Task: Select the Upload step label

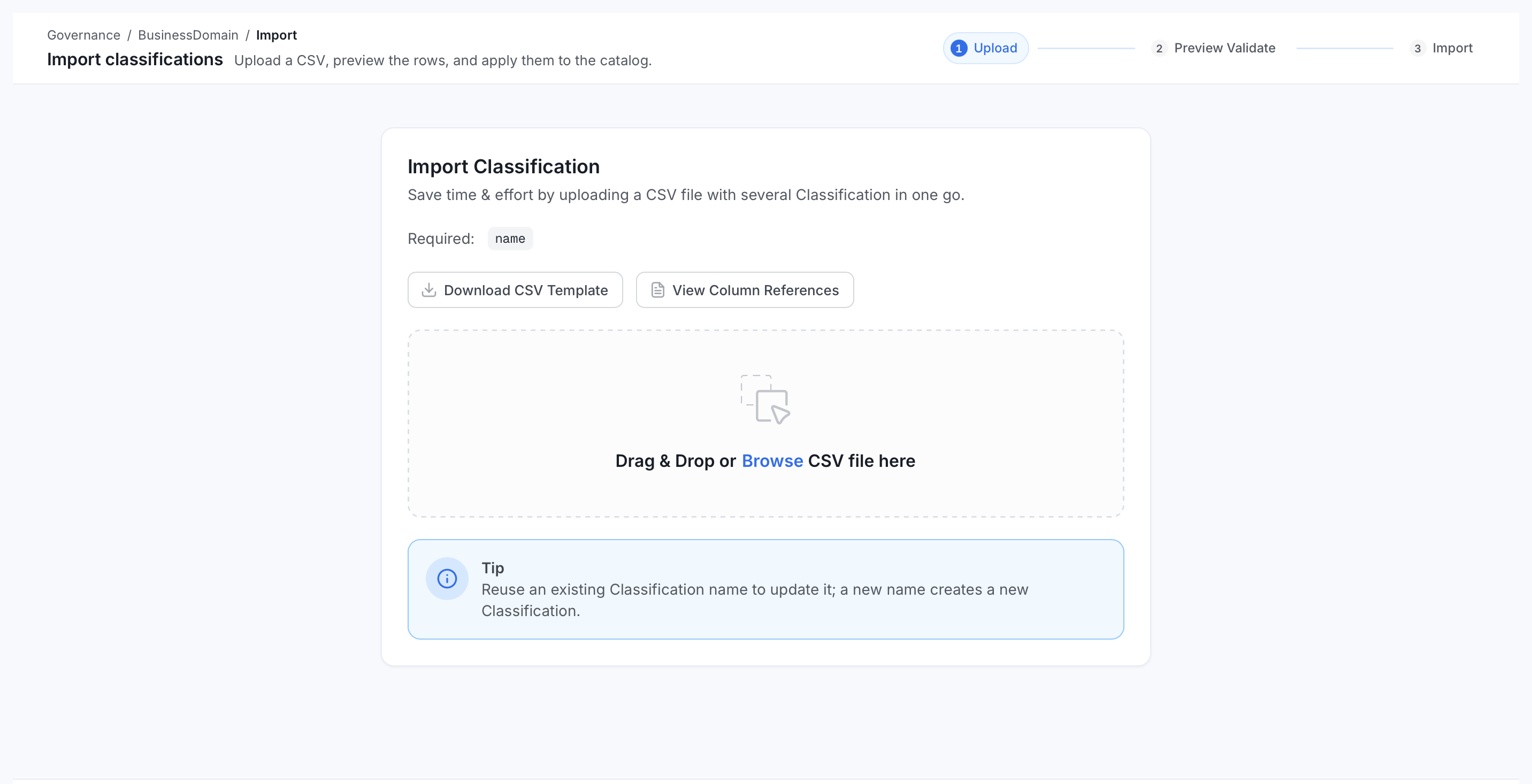Action: click(x=995, y=48)
